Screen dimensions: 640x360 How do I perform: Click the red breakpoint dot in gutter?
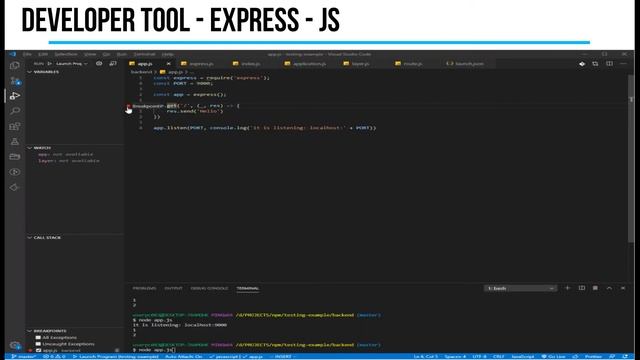click(x=128, y=106)
